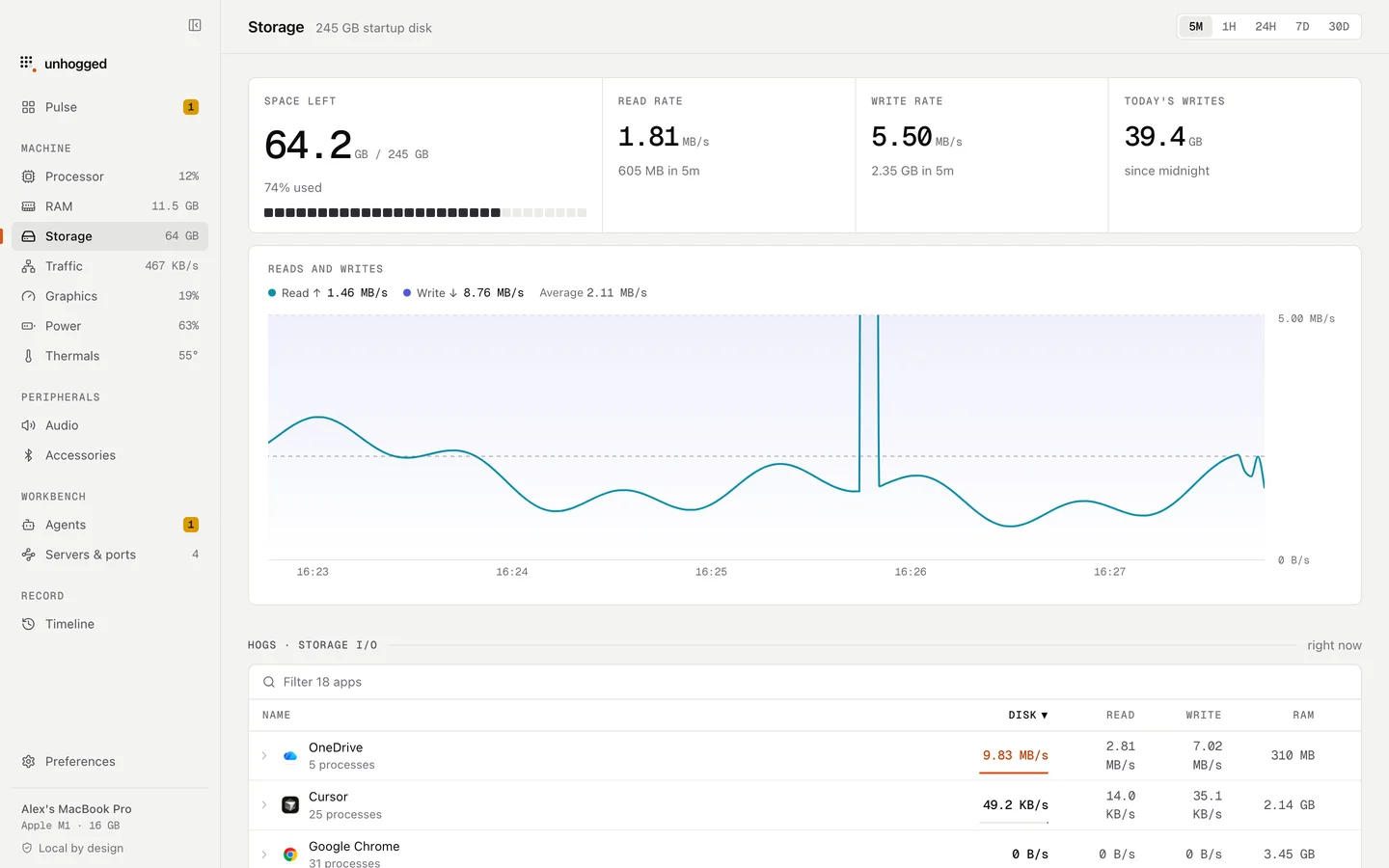Expand the OneDrive process row

(x=264, y=756)
